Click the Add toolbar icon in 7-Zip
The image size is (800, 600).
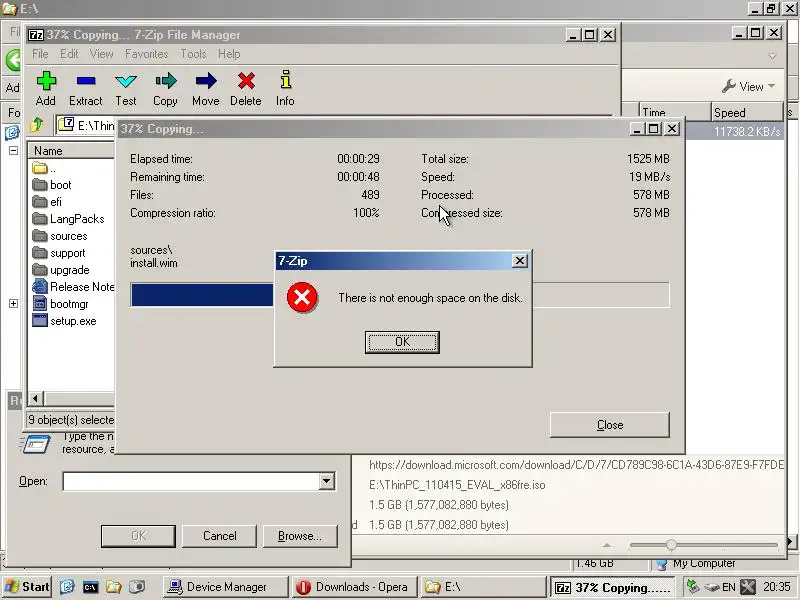pyautogui.click(x=46, y=88)
